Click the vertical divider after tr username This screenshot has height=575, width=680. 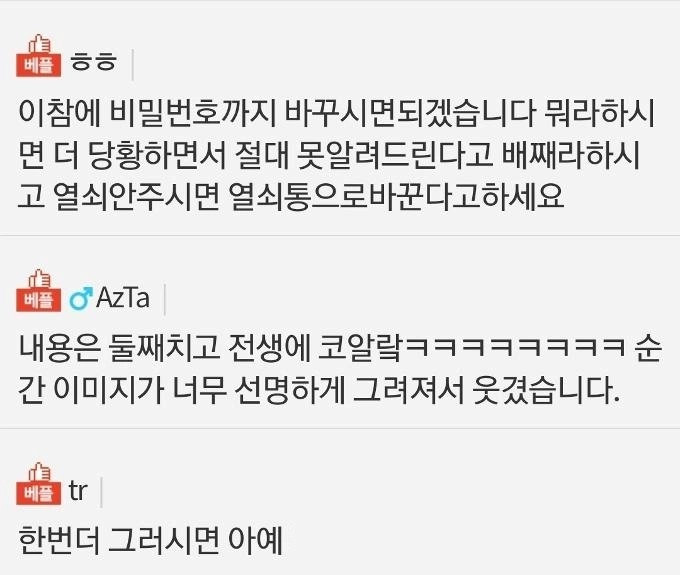101,493
